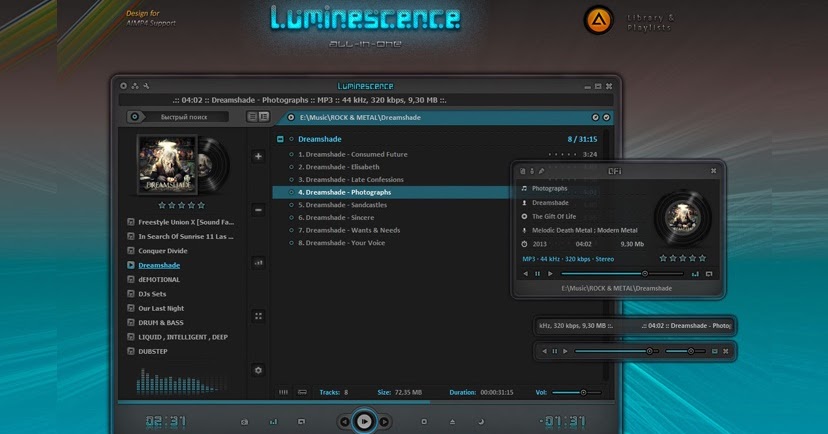Click second icon in DFi window header
The image size is (828, 434).
(532, 171)
